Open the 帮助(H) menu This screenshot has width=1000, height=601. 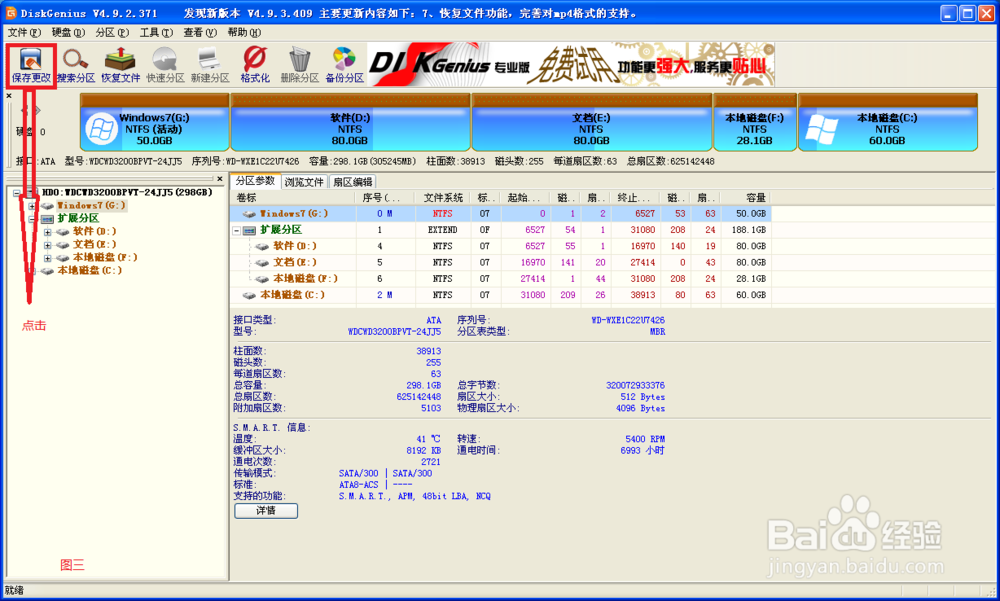click(244, 33)
